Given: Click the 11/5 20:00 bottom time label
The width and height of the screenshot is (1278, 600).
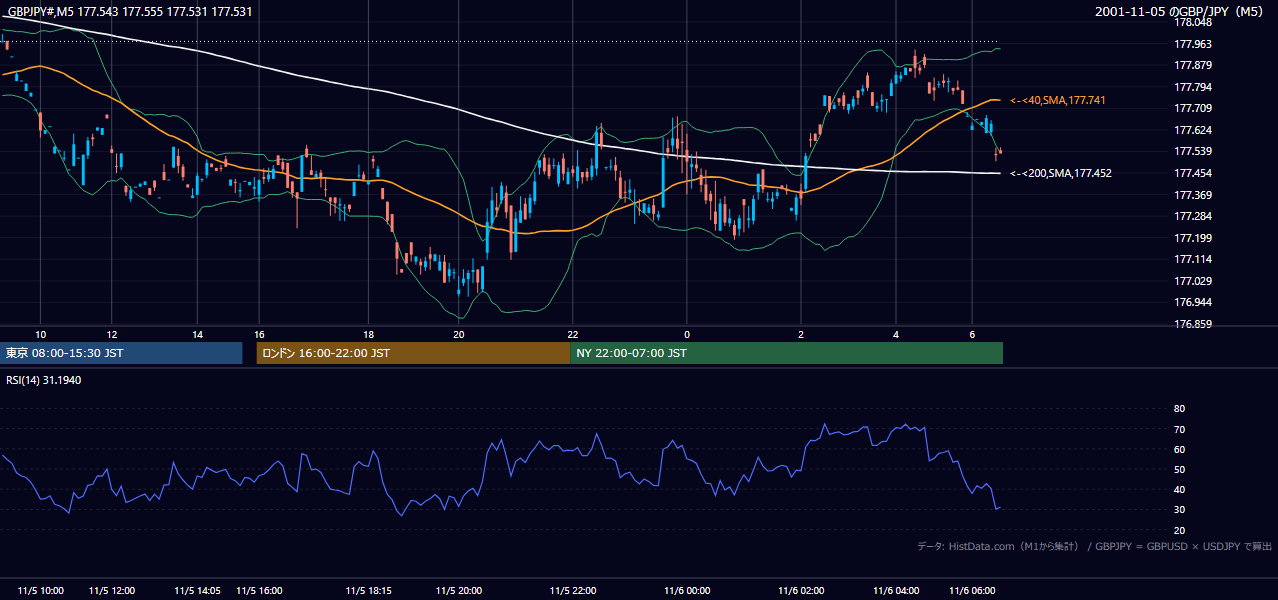Looking at the screenshot, I should (459, 590).
